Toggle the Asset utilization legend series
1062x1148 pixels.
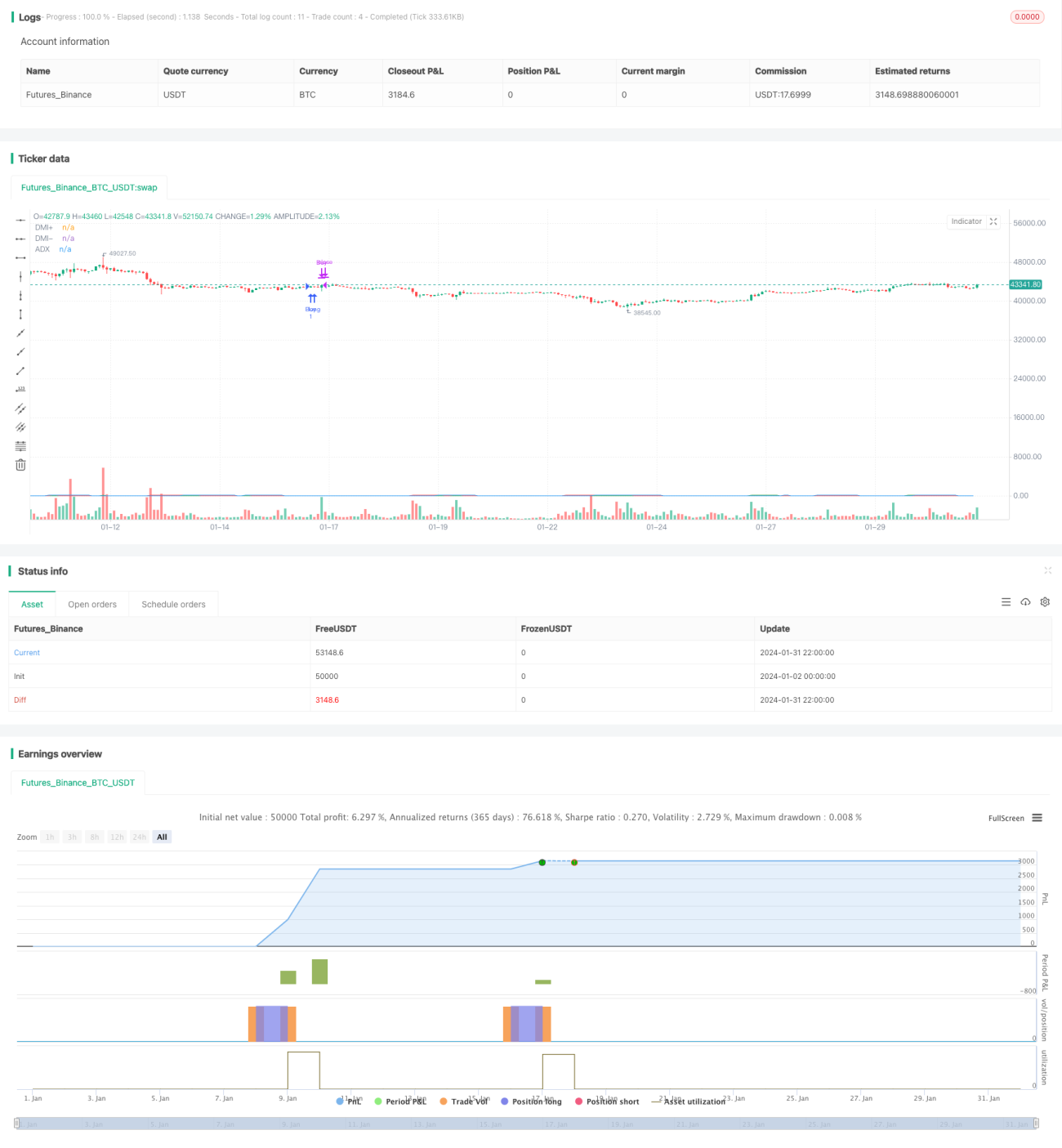(688, 1101)
